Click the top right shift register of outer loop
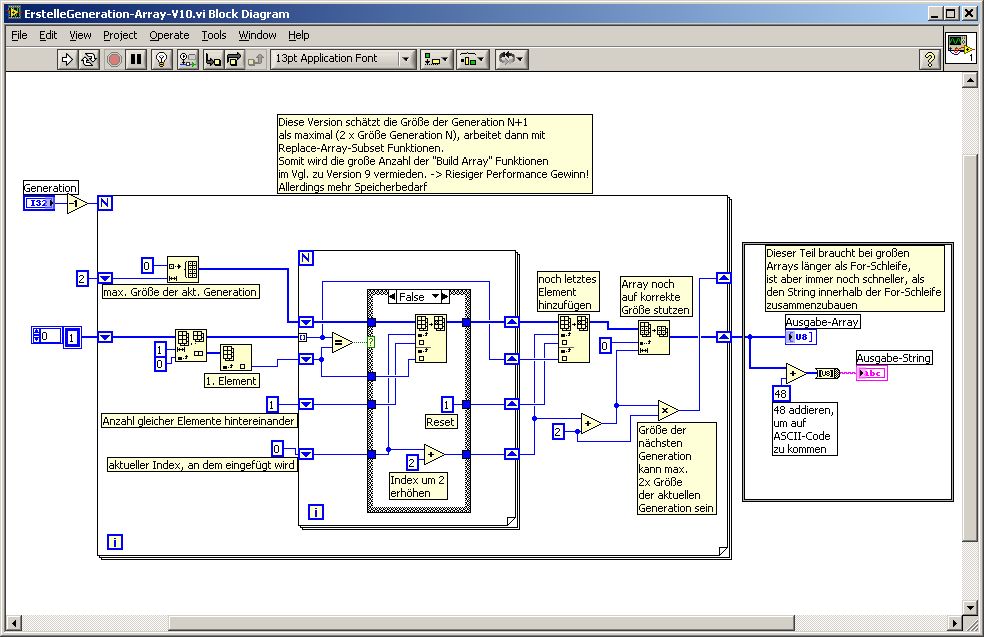Image resolution: width=984 pixels, height=637 pixels. [x=724, y=278]
